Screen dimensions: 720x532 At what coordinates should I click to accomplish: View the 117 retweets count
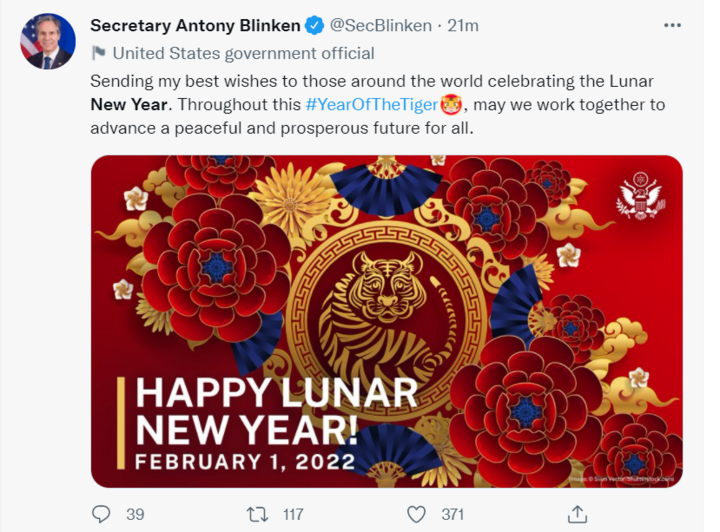[x=293, y=515]
